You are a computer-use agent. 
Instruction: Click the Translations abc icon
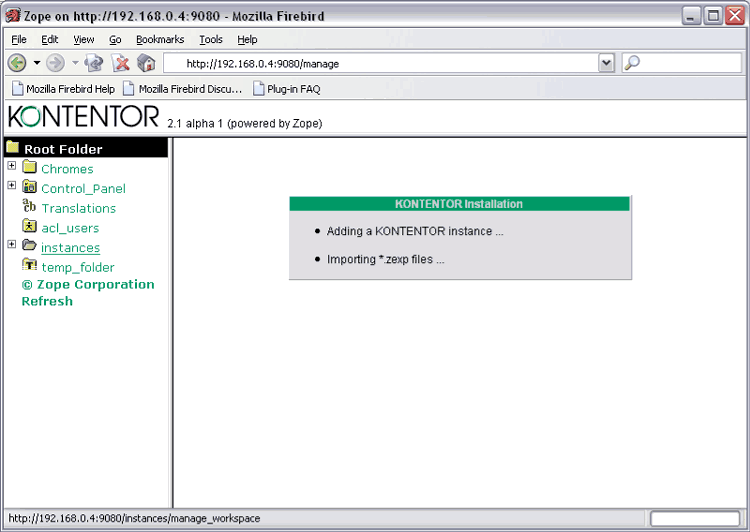point(29,207)
